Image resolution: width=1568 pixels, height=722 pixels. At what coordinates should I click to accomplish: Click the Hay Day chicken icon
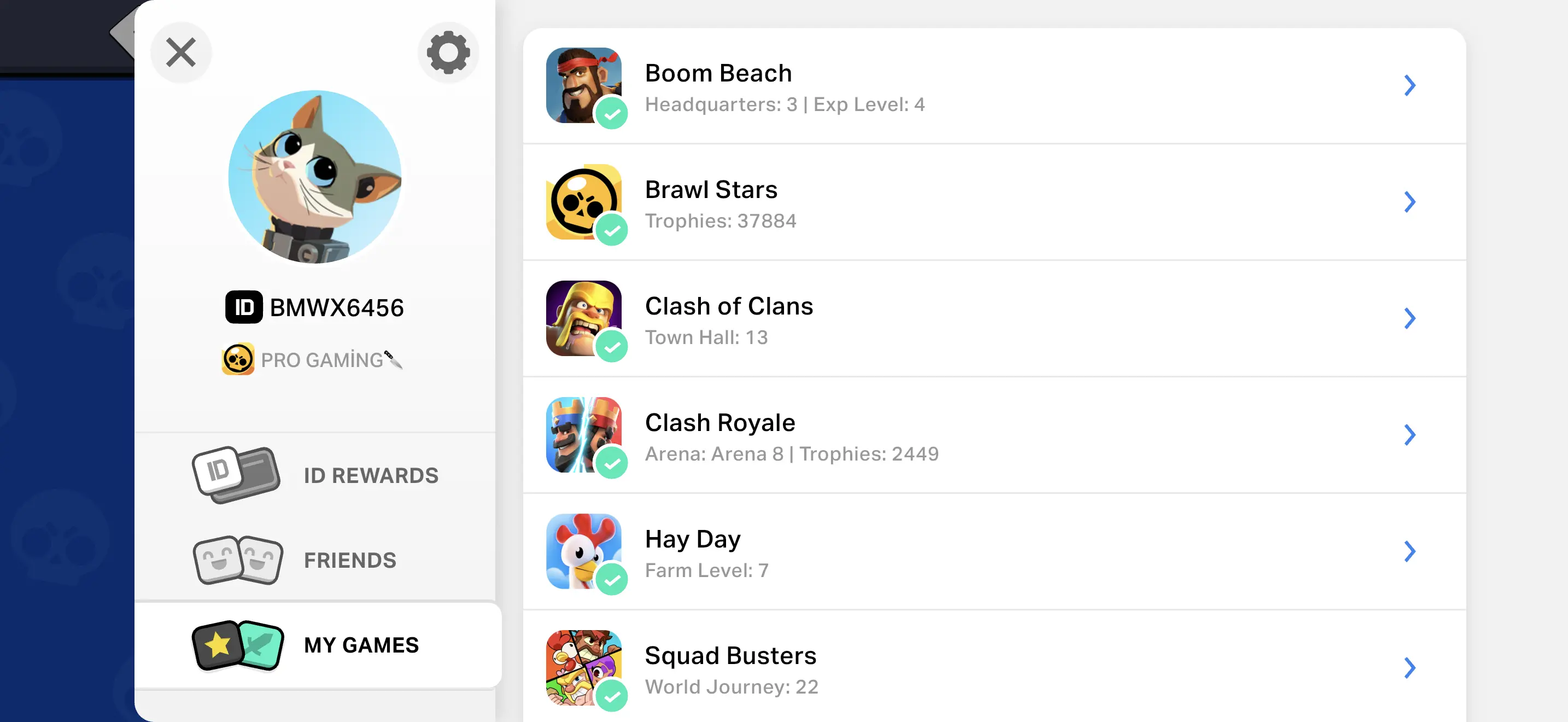click(x=583, y=551)
